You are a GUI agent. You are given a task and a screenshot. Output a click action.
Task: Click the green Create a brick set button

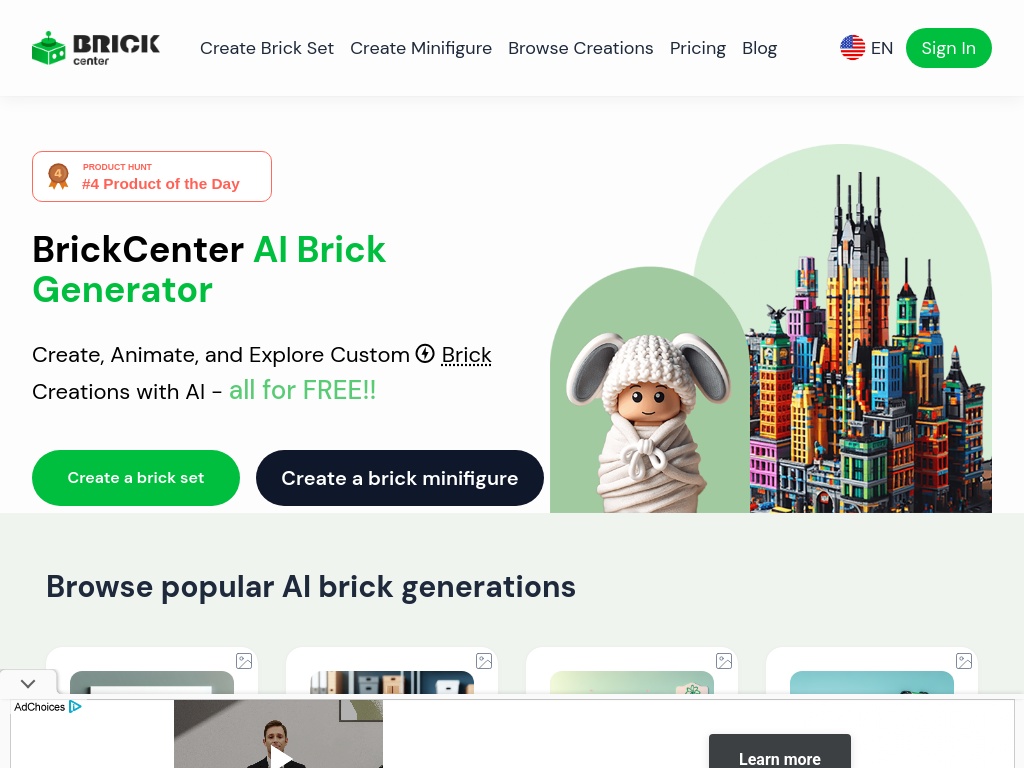pos(136,477)
